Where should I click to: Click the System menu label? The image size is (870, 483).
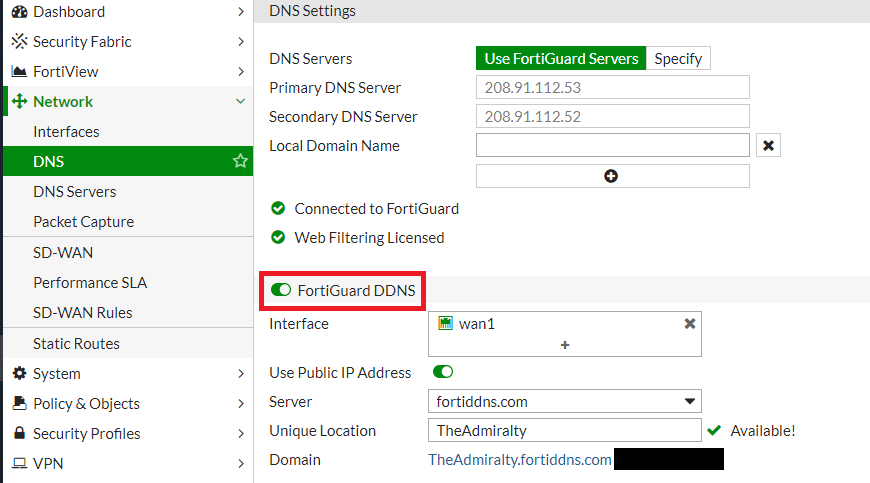[x=57, y=374]
